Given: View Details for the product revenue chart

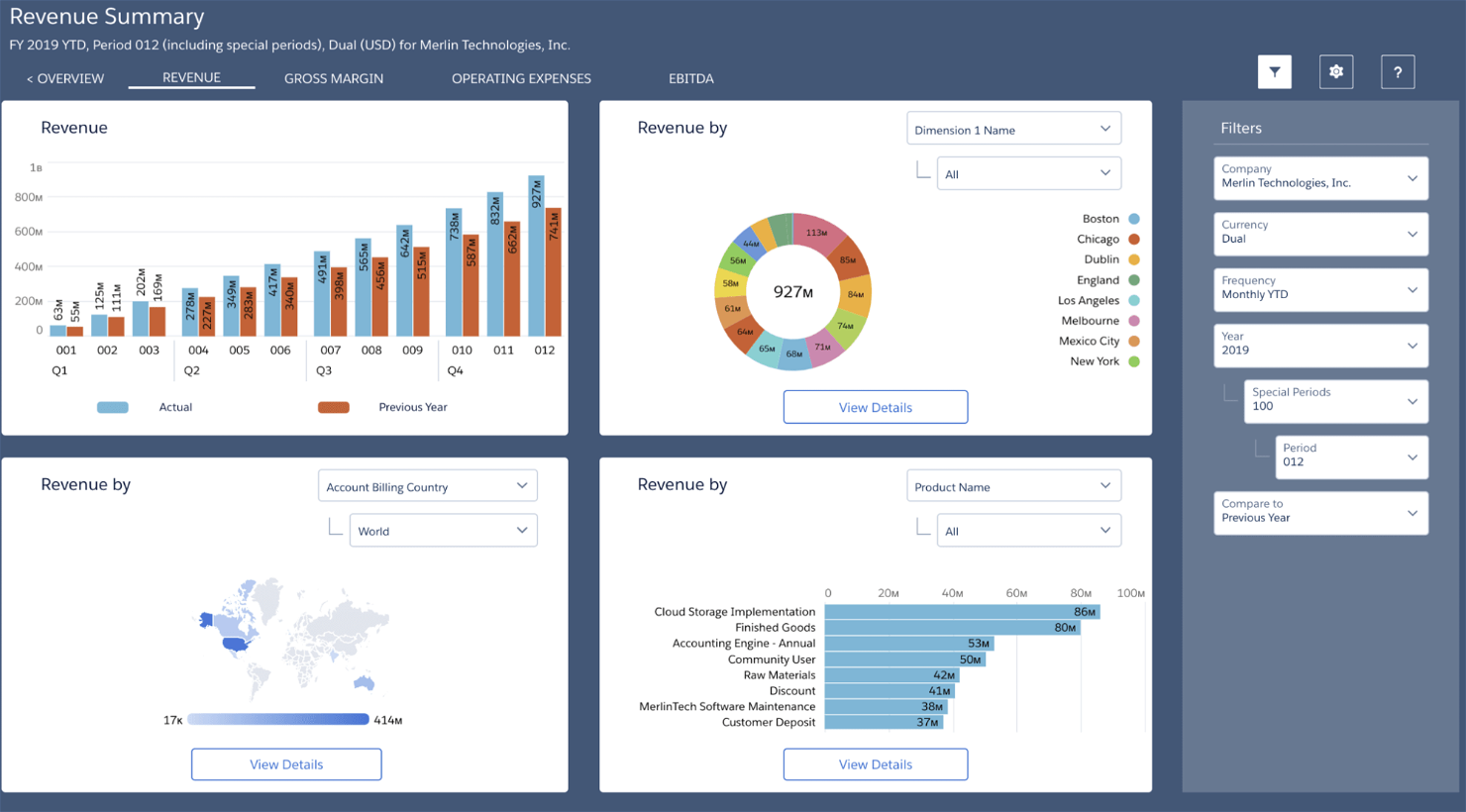Looking at the screenshot, I should pyautogui.click(x=875, y=763).
